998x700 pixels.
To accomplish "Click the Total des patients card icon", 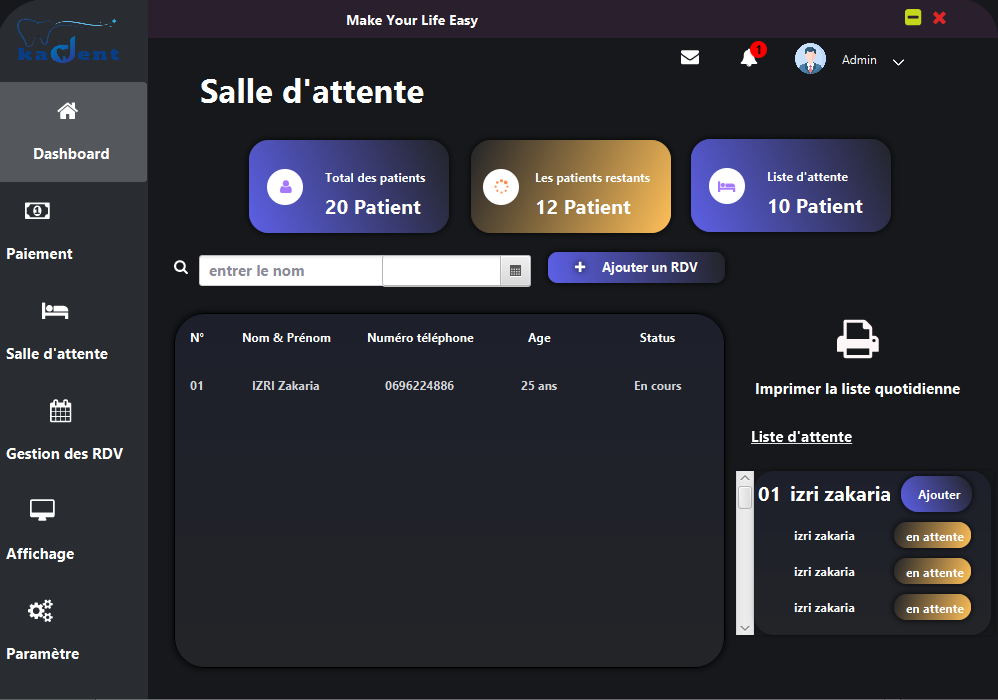I will (285, 187).
